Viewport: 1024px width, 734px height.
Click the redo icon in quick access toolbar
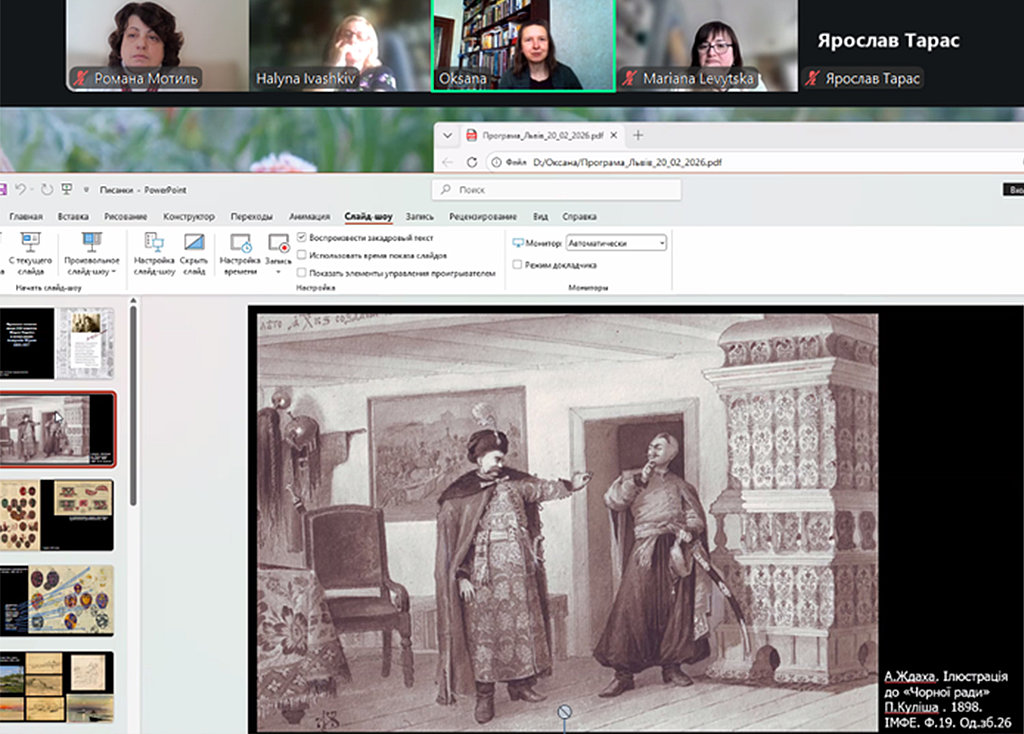(x=46, y=189)
